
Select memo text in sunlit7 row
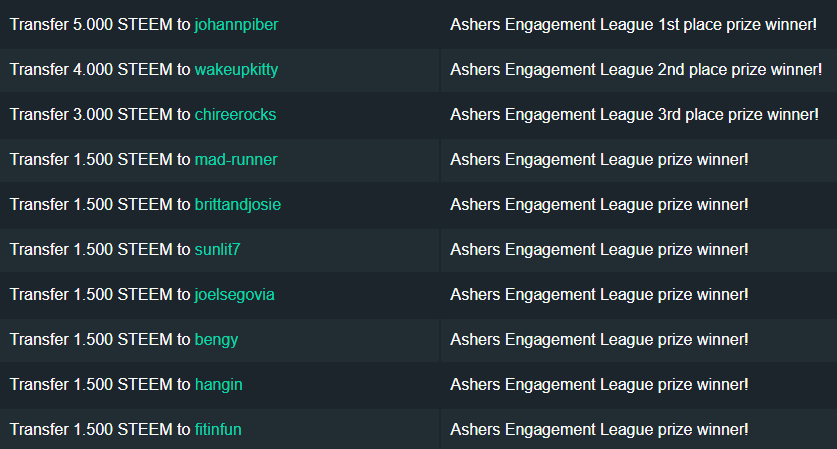click(599, 249)
